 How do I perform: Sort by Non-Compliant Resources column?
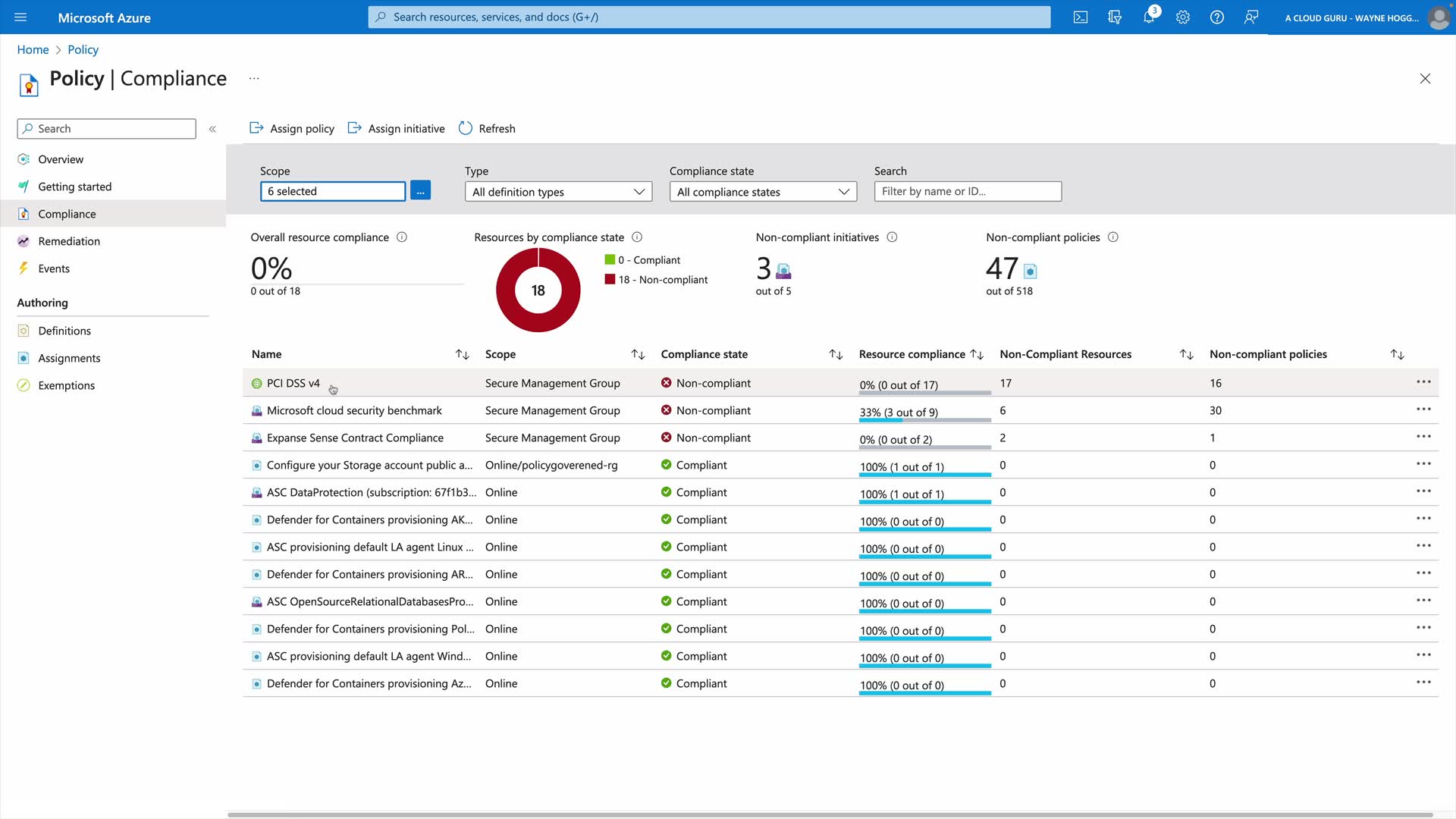pyautogui.click(x=1186, y=355)
